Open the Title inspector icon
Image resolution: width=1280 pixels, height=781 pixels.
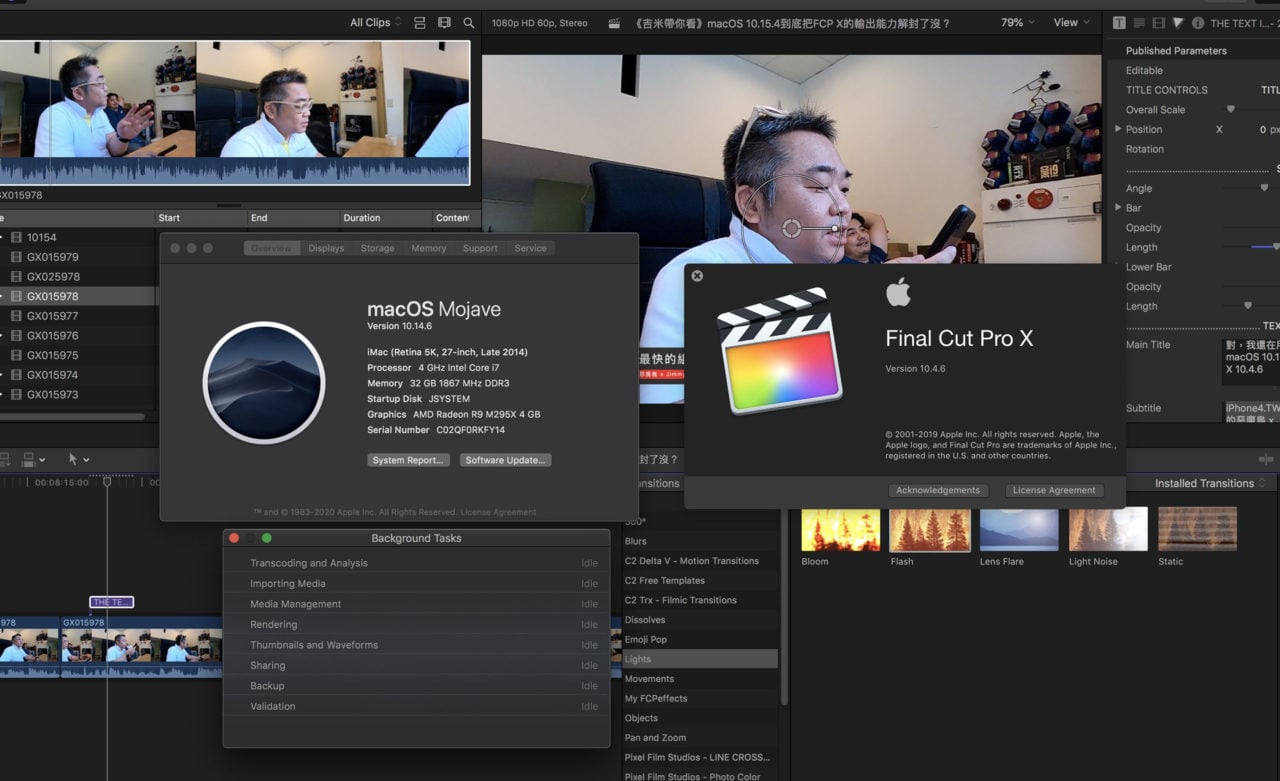point(1119,23)
